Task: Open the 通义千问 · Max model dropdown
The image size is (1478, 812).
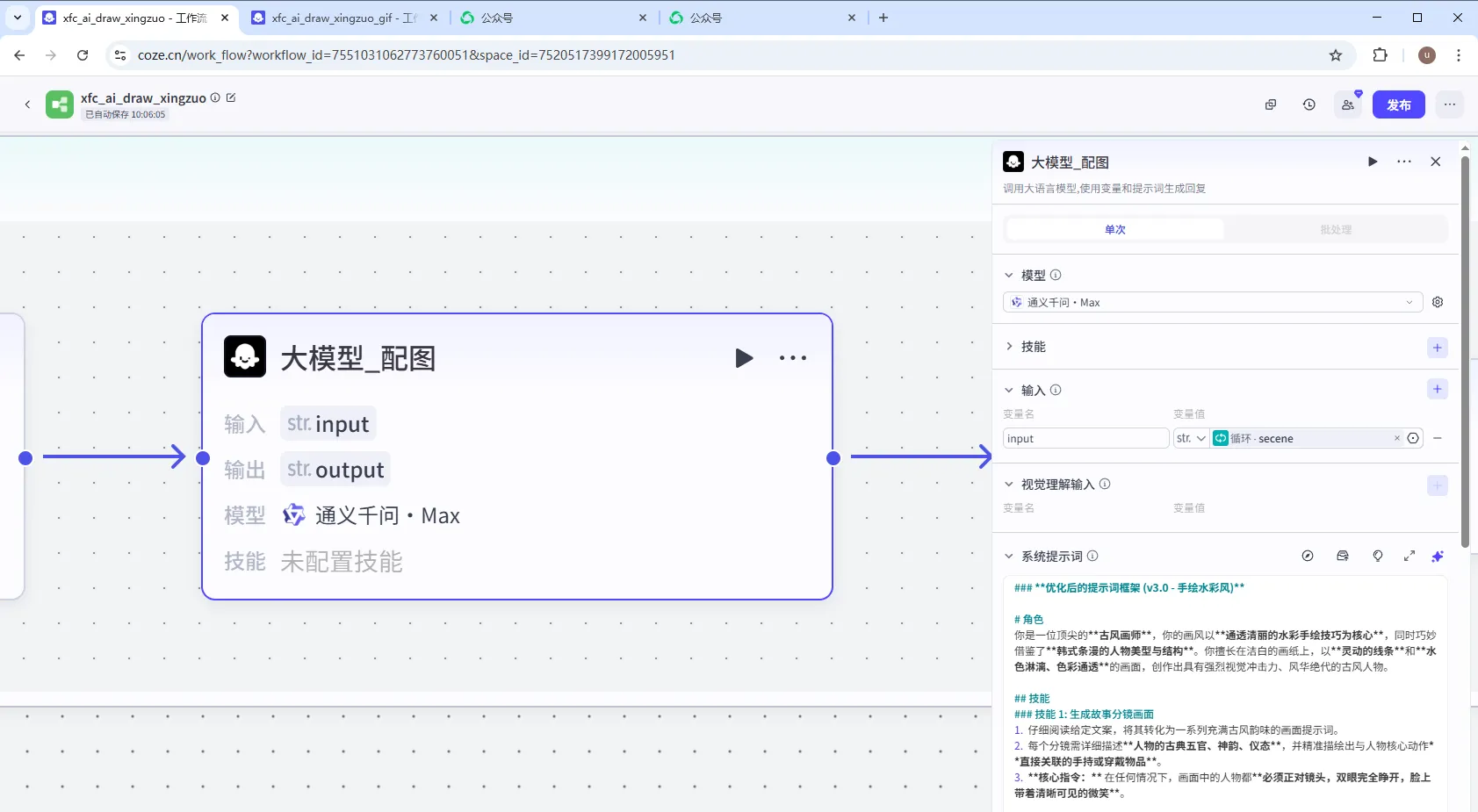Action: pos(1212,302)
